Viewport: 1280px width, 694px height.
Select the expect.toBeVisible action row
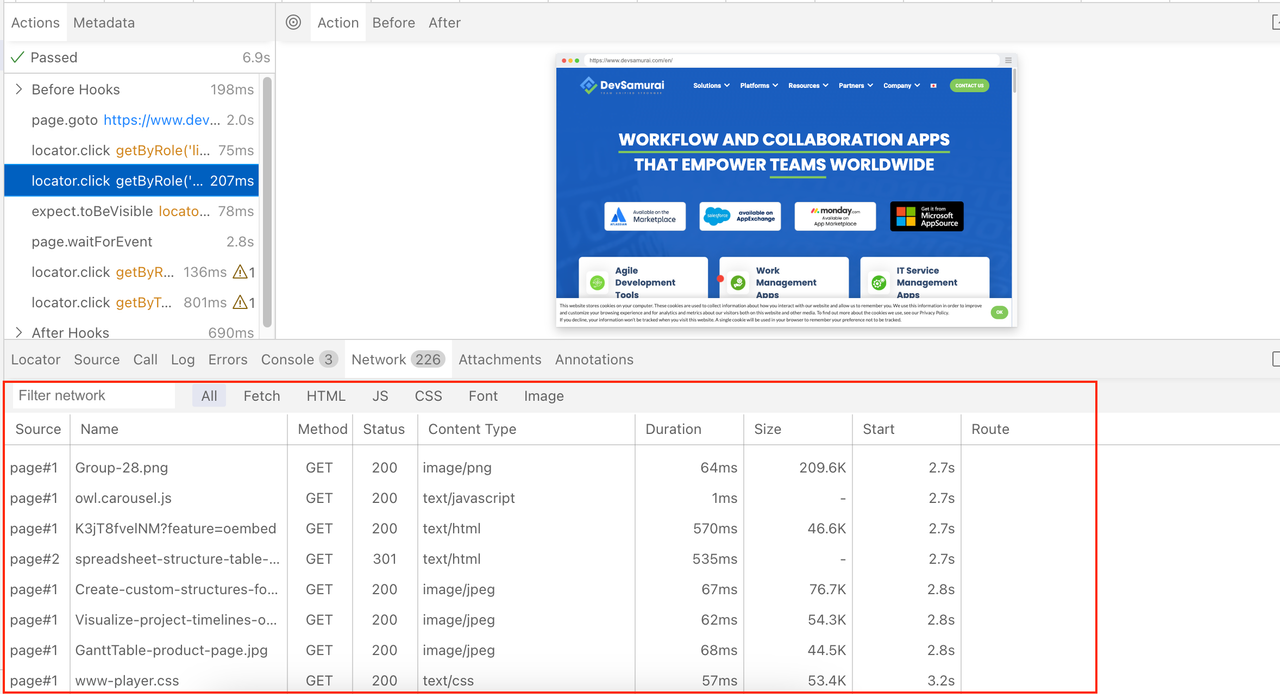click(x=132, y=211)
